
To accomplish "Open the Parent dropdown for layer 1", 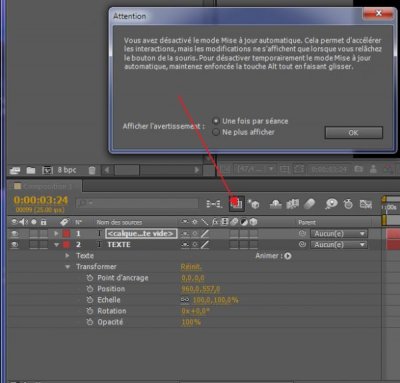I will [339, 234].
